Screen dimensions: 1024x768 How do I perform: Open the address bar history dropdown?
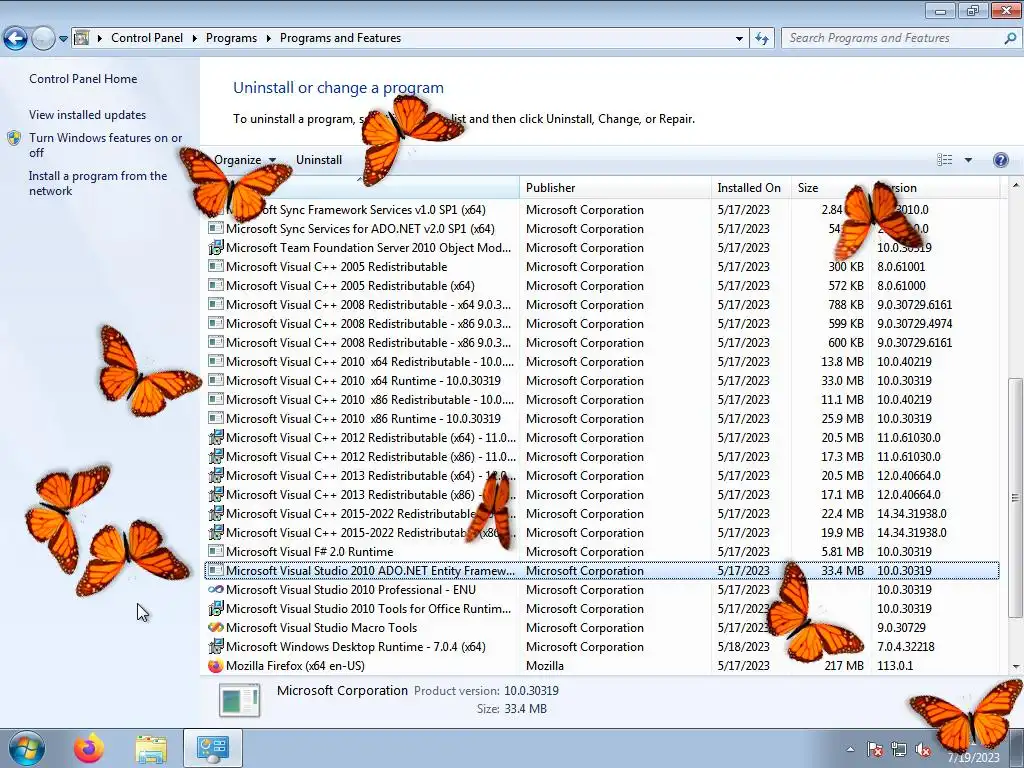coord(739,39)
